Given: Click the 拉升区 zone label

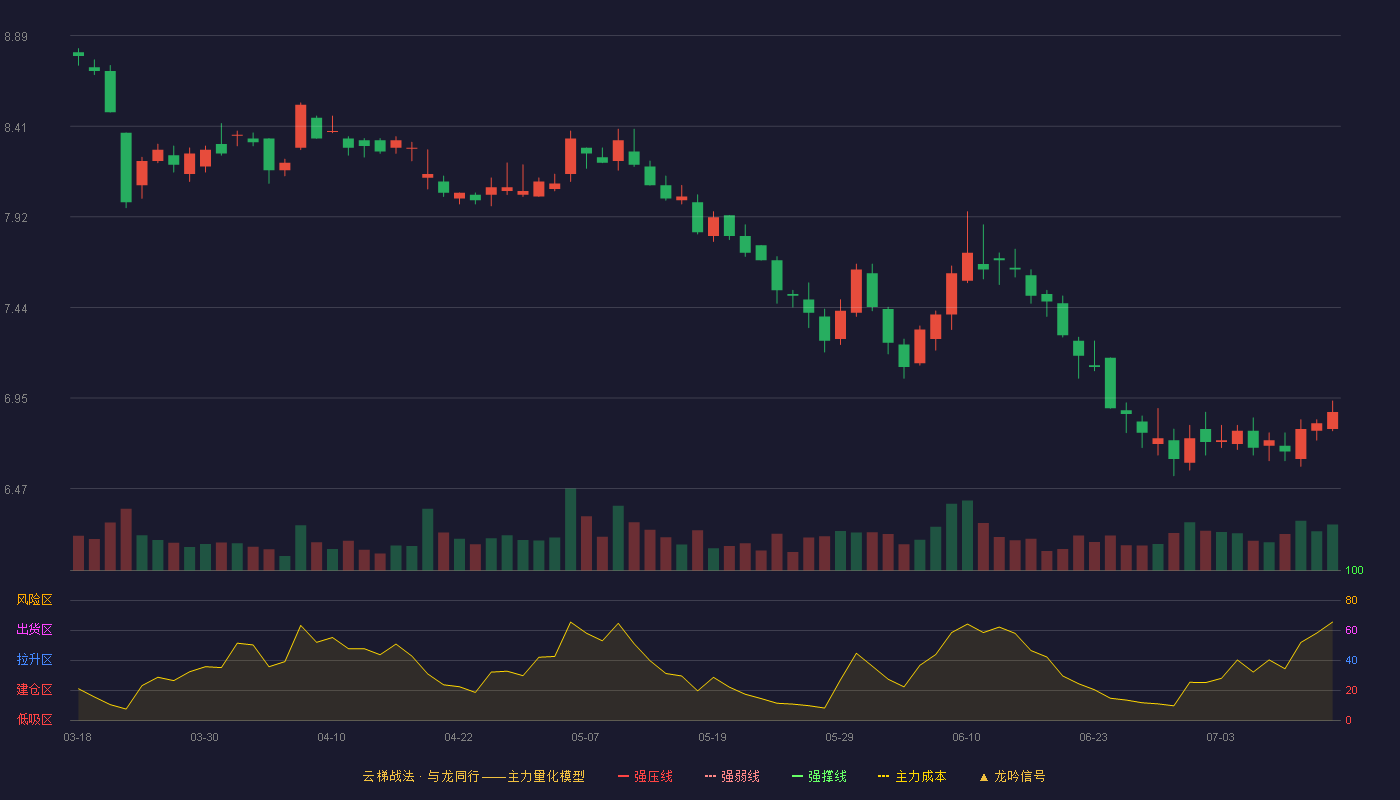Looking at the screenshot, I should click(x=34, y=660).
